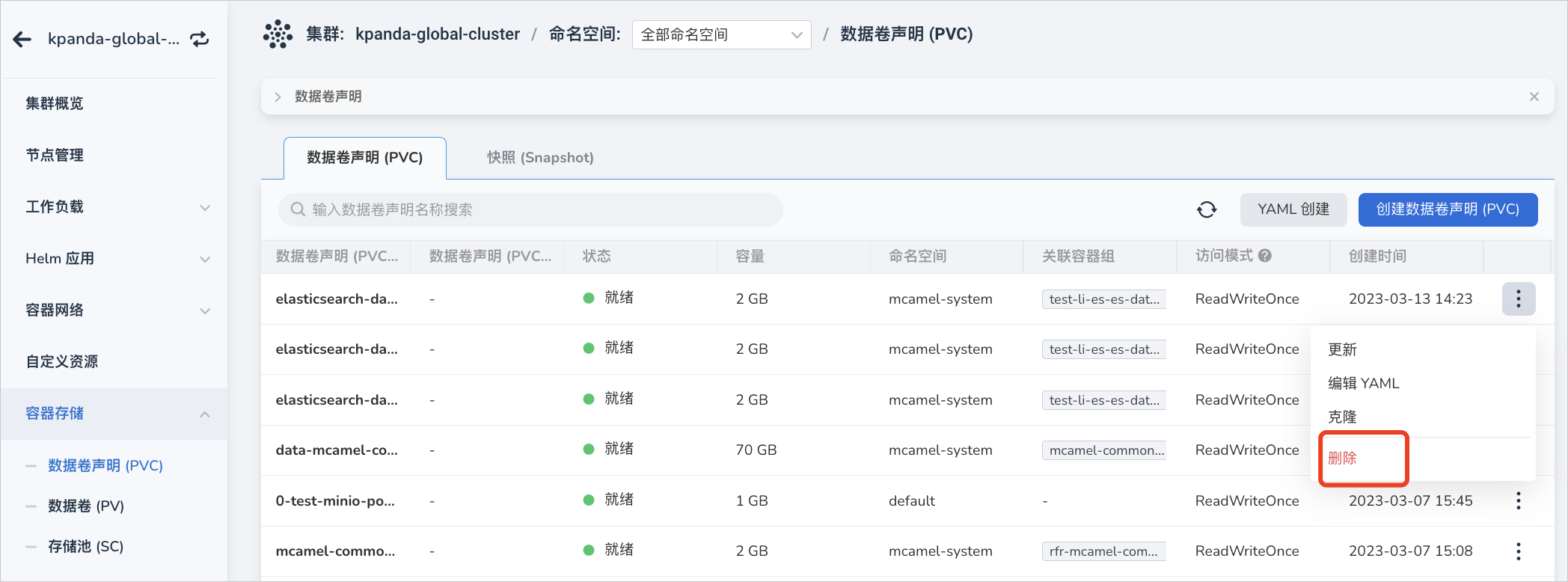
Task: Click the 关联容器组 column header
Action: 1079,257
